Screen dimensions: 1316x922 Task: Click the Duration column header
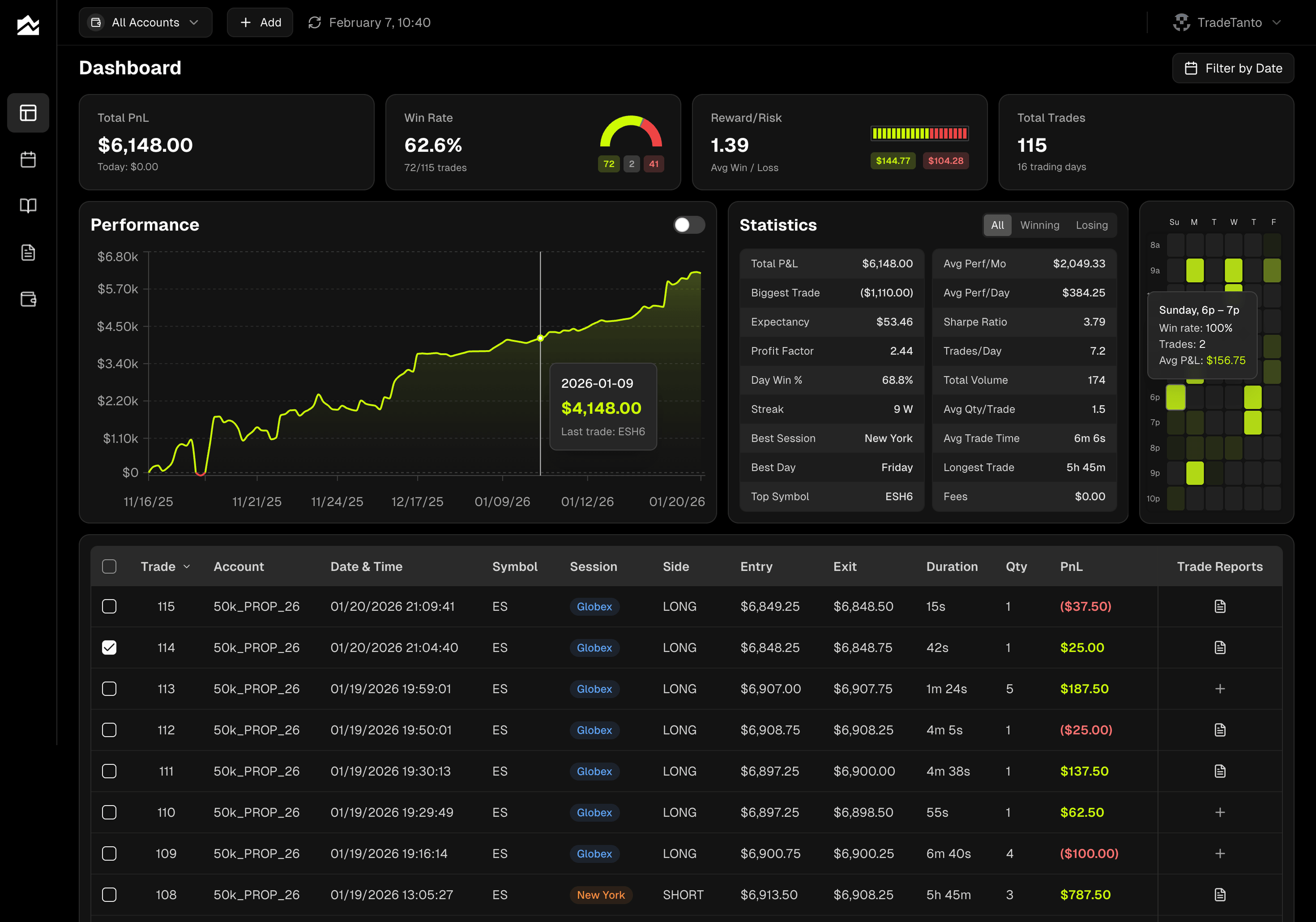click(x=952, y=566)
